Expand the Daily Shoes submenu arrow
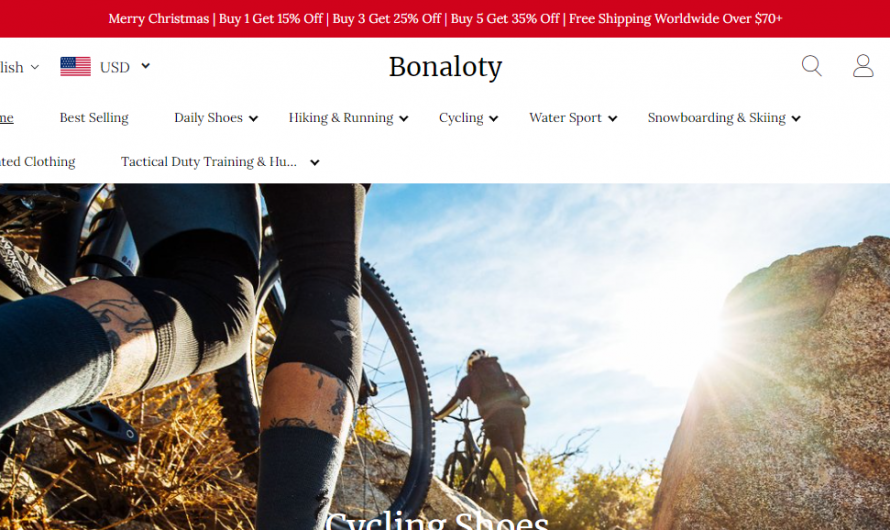The image size is (890, 530). point(253,119)
